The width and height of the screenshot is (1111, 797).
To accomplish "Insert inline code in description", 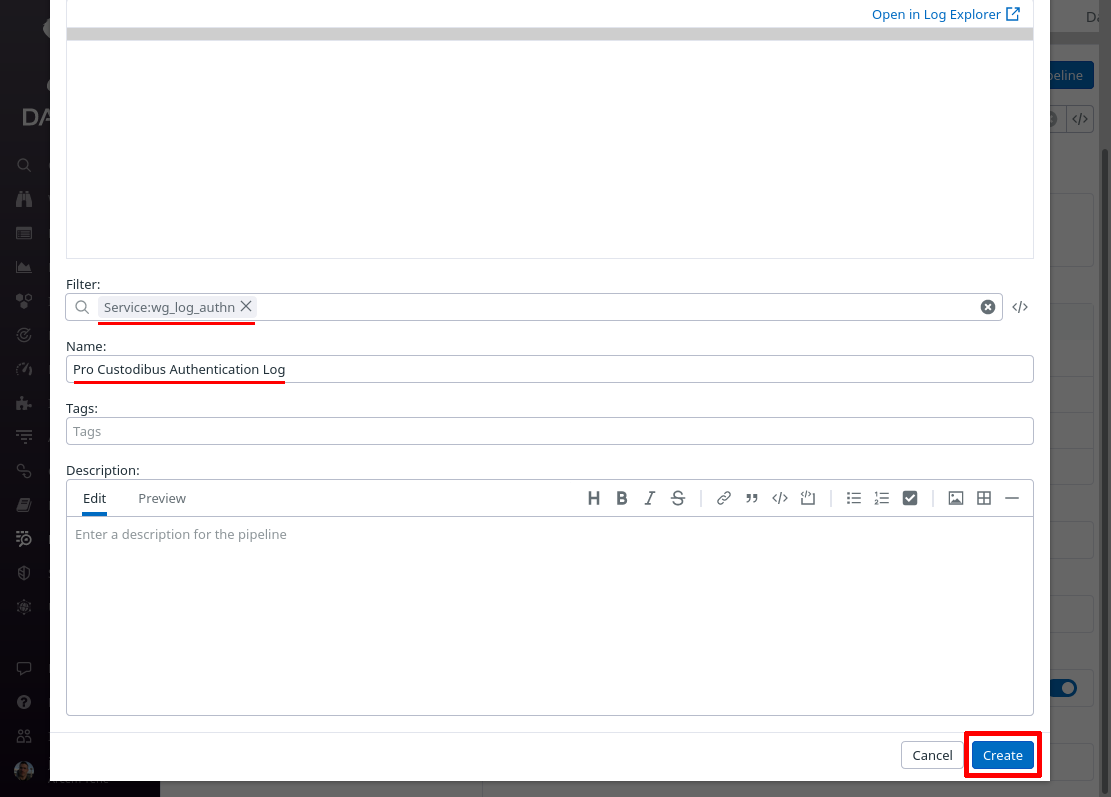I will (x=779, y=498).
